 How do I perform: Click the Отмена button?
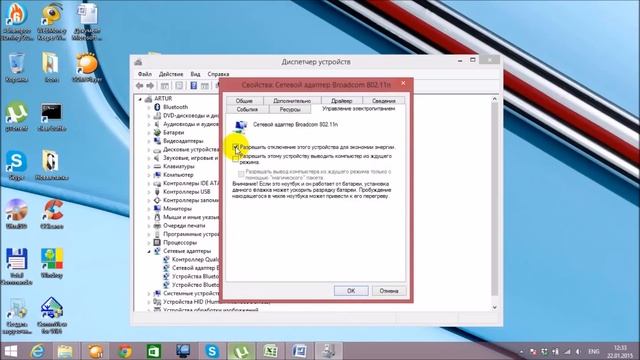coord(389,291)
